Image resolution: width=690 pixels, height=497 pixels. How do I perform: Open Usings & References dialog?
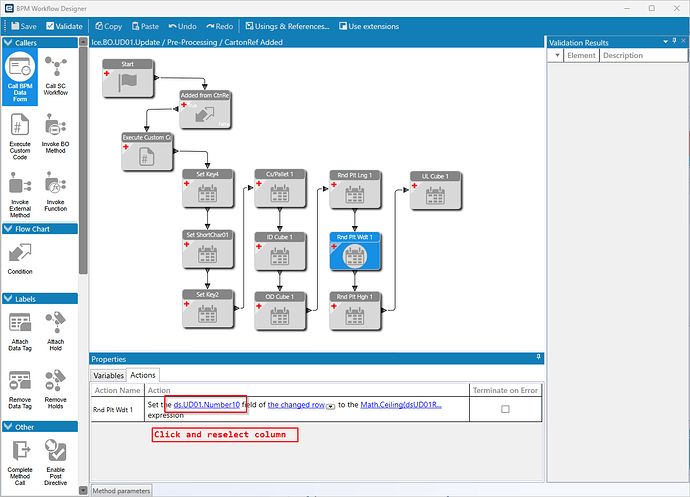pyautogui.click(x=287, y=26)
